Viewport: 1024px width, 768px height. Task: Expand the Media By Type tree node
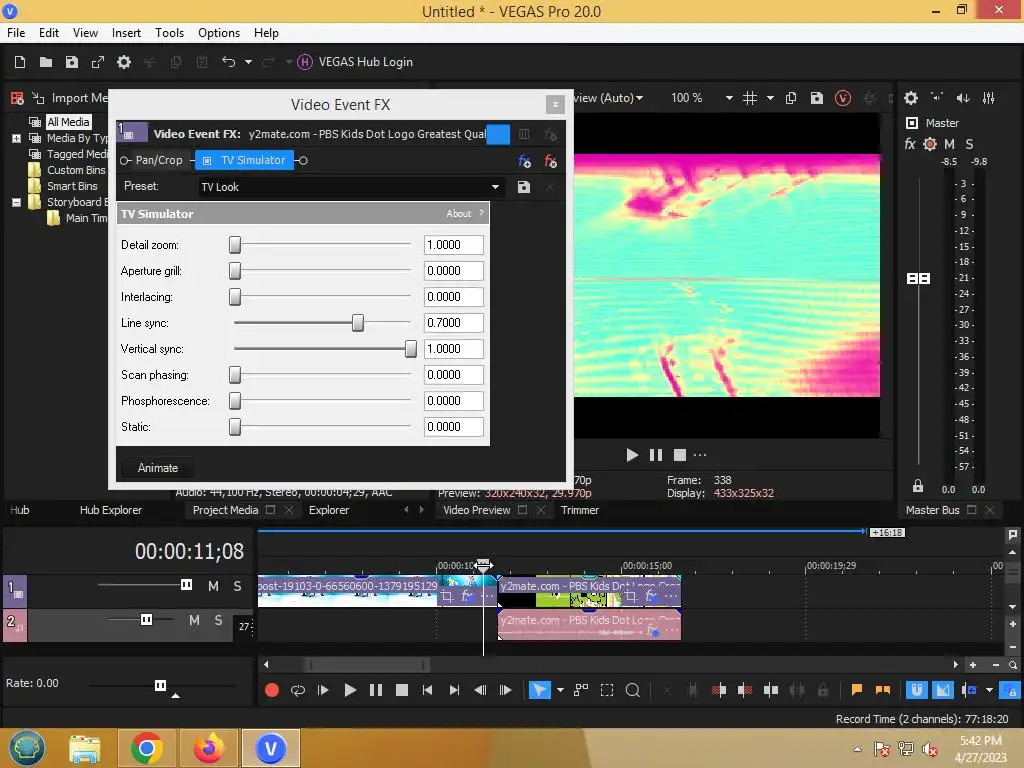pyautogui.click(x=16, y=138)
